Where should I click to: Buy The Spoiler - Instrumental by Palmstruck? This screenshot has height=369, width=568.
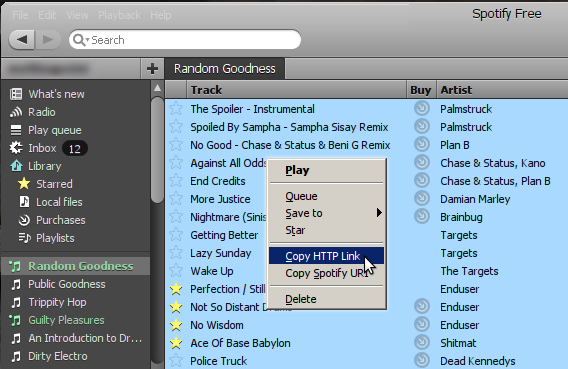(422, 108)
